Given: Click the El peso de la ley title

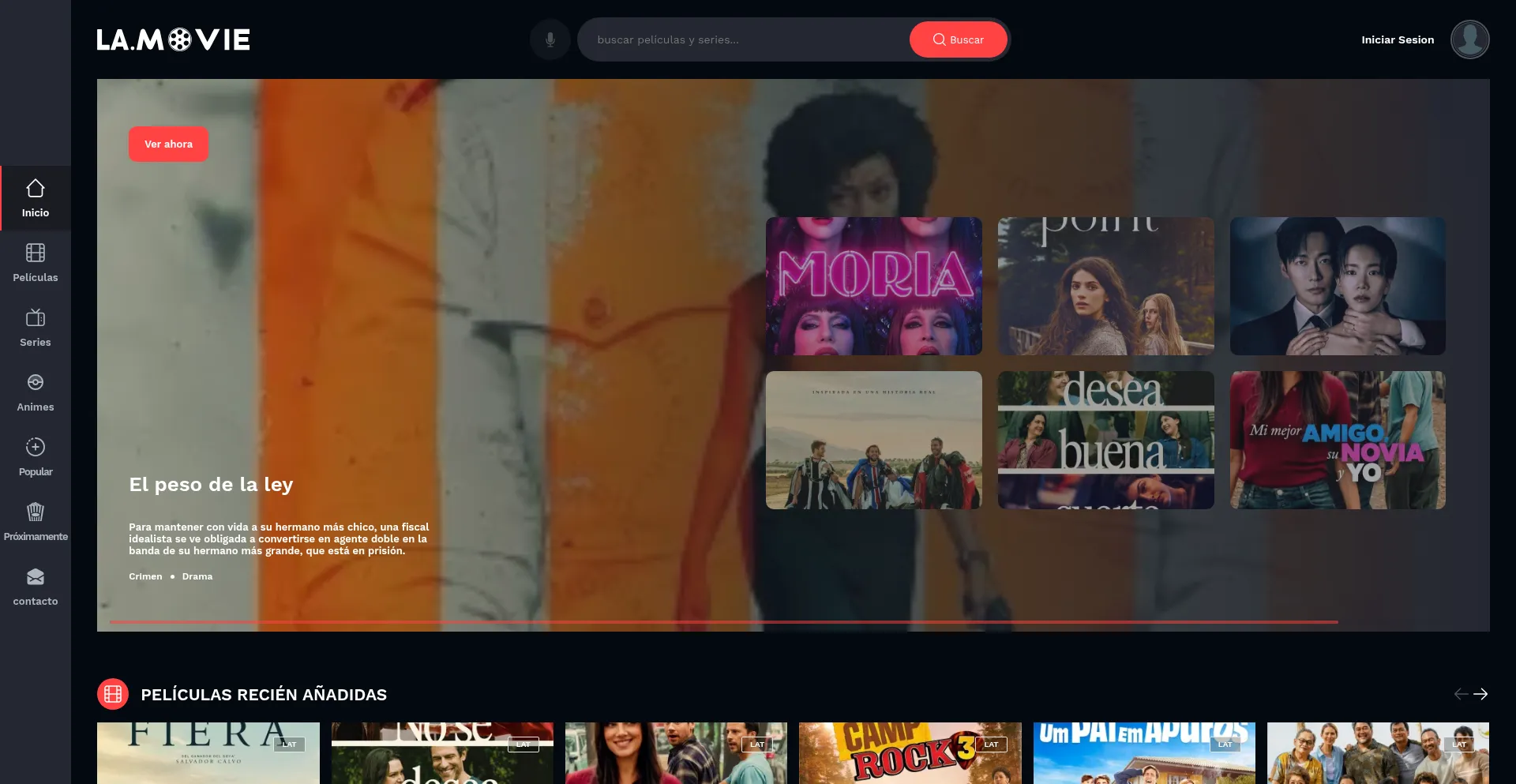Looking at the screenshot, I should pos(211,484).
